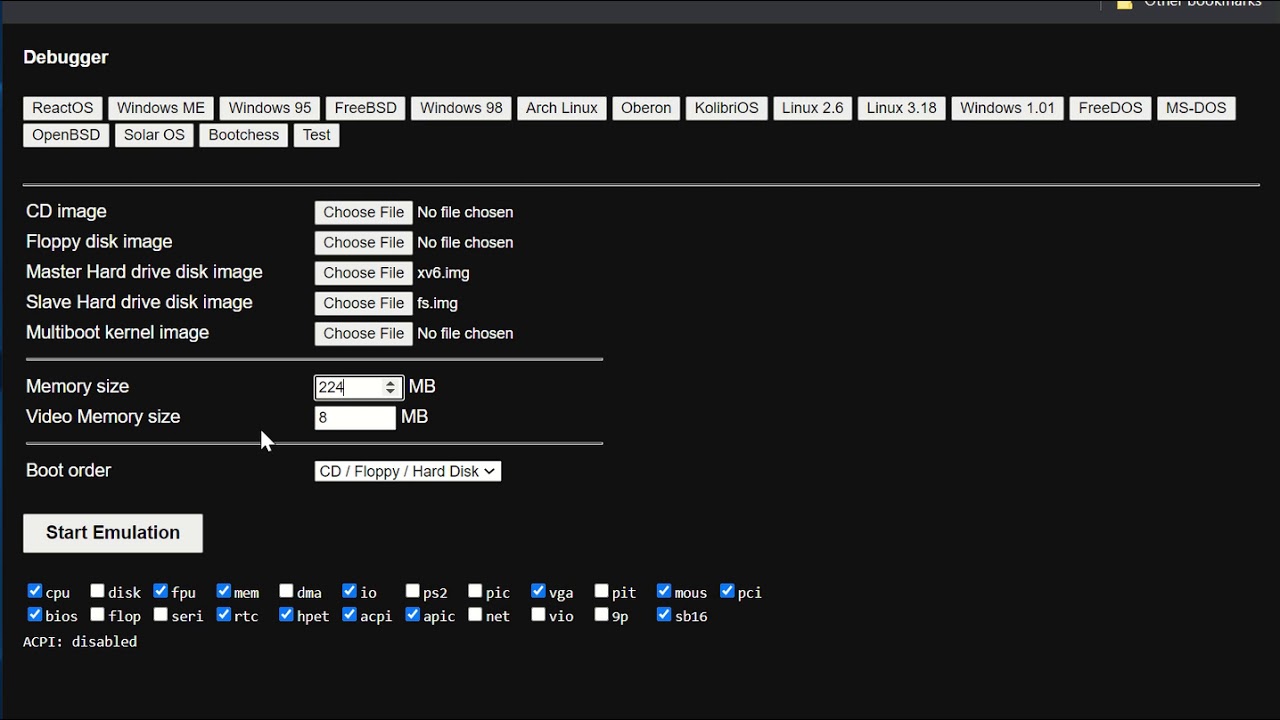Toggle the io checkbox
1280x720 pixels.
pyautogui.click(x=349, y=591)
